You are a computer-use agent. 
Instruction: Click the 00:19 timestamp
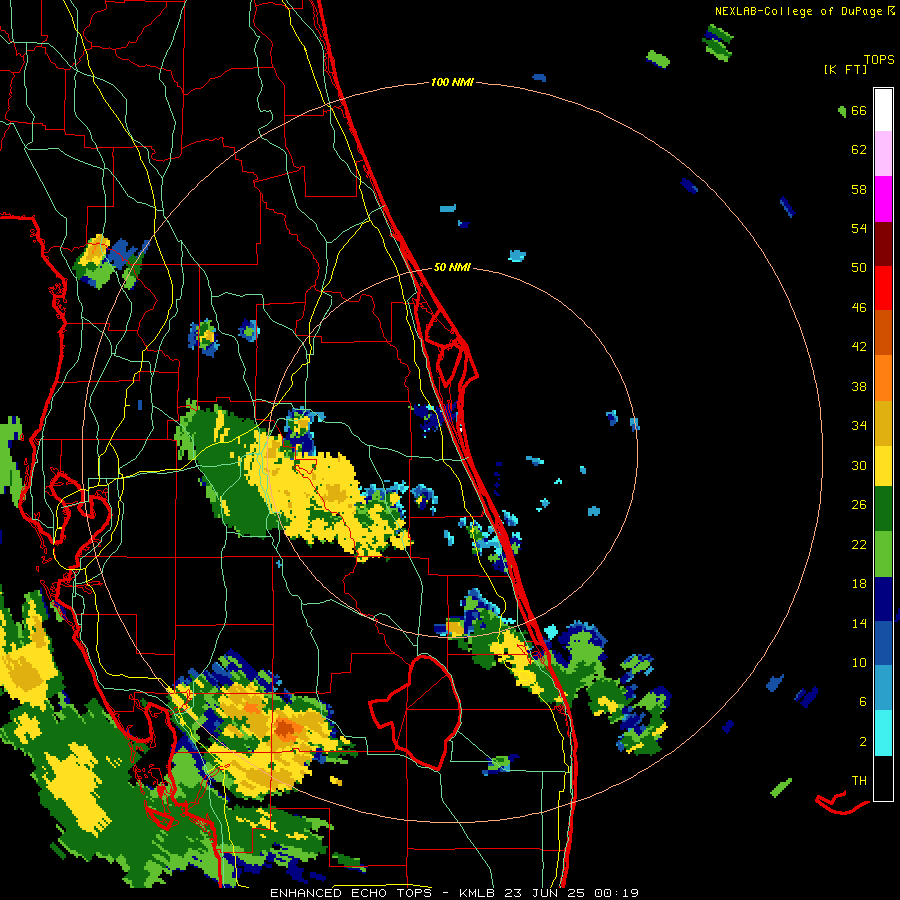(x=616, y=893)
